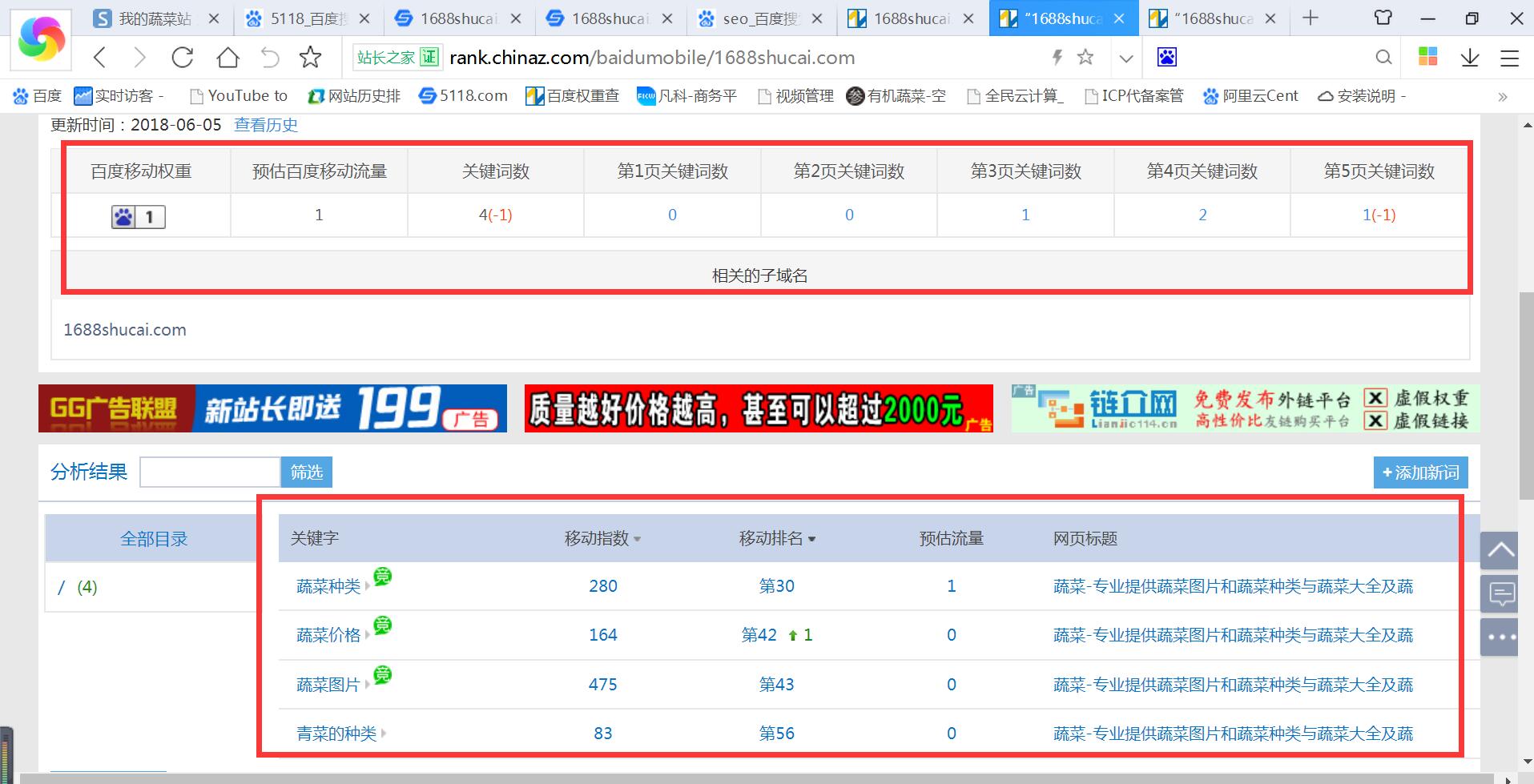Click the 查看历史 link
This screenshot has height=784, width=1534.
(265, 124)
